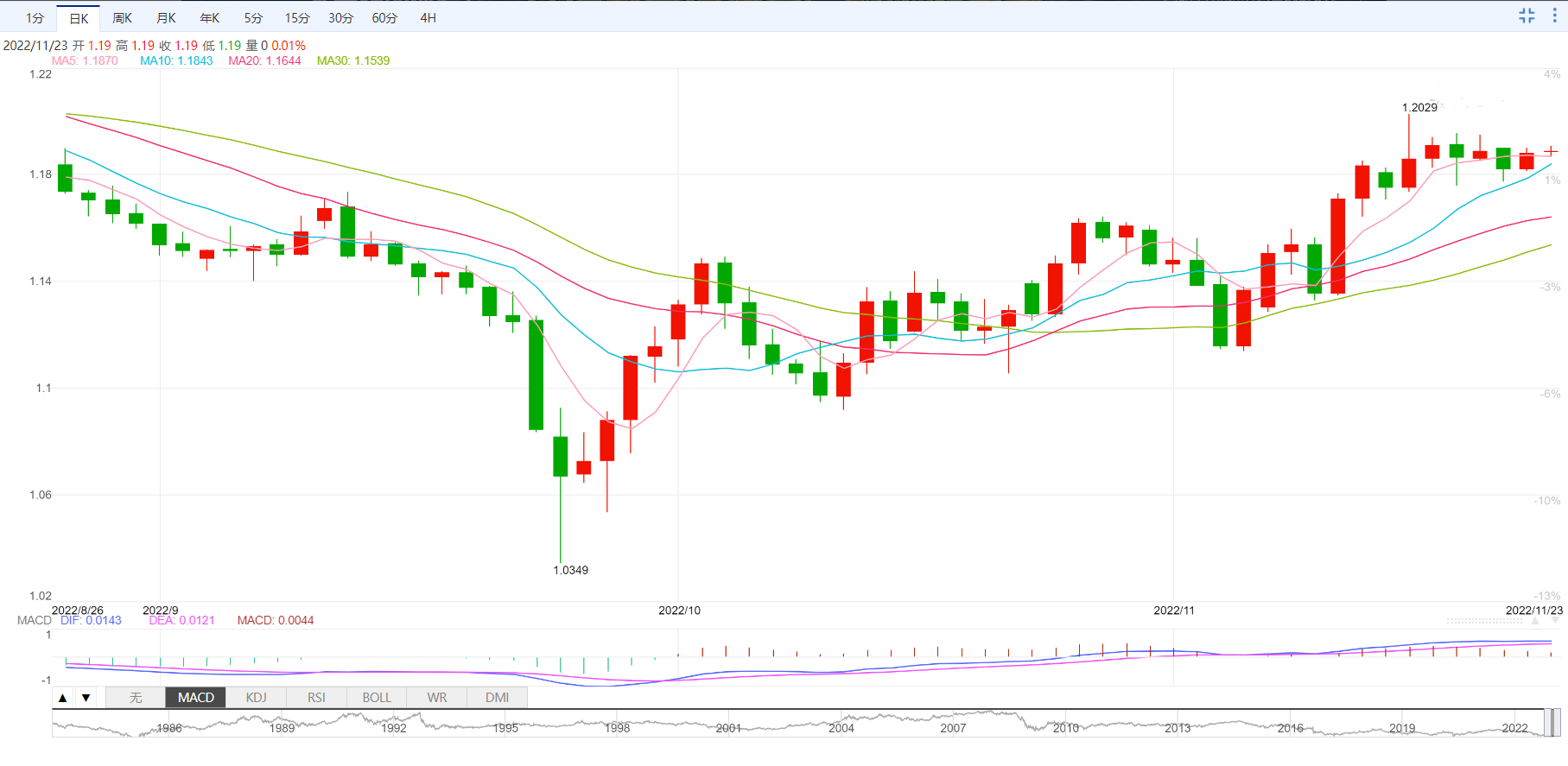Click the MACD: 0.0044 indicator value
This screenshot has height=766, width=1568.
pos(276,621)
